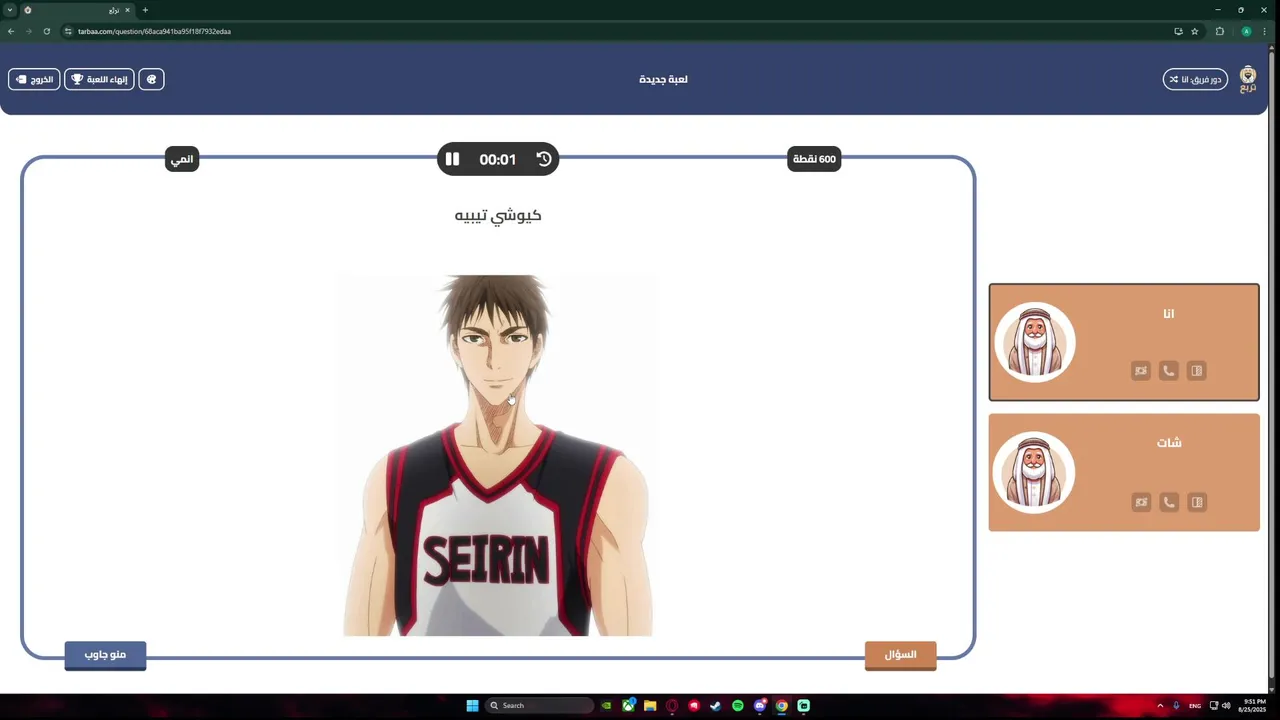
Task: Use the انا team phone lifeline icon
Action: (x=1168, y=371)
